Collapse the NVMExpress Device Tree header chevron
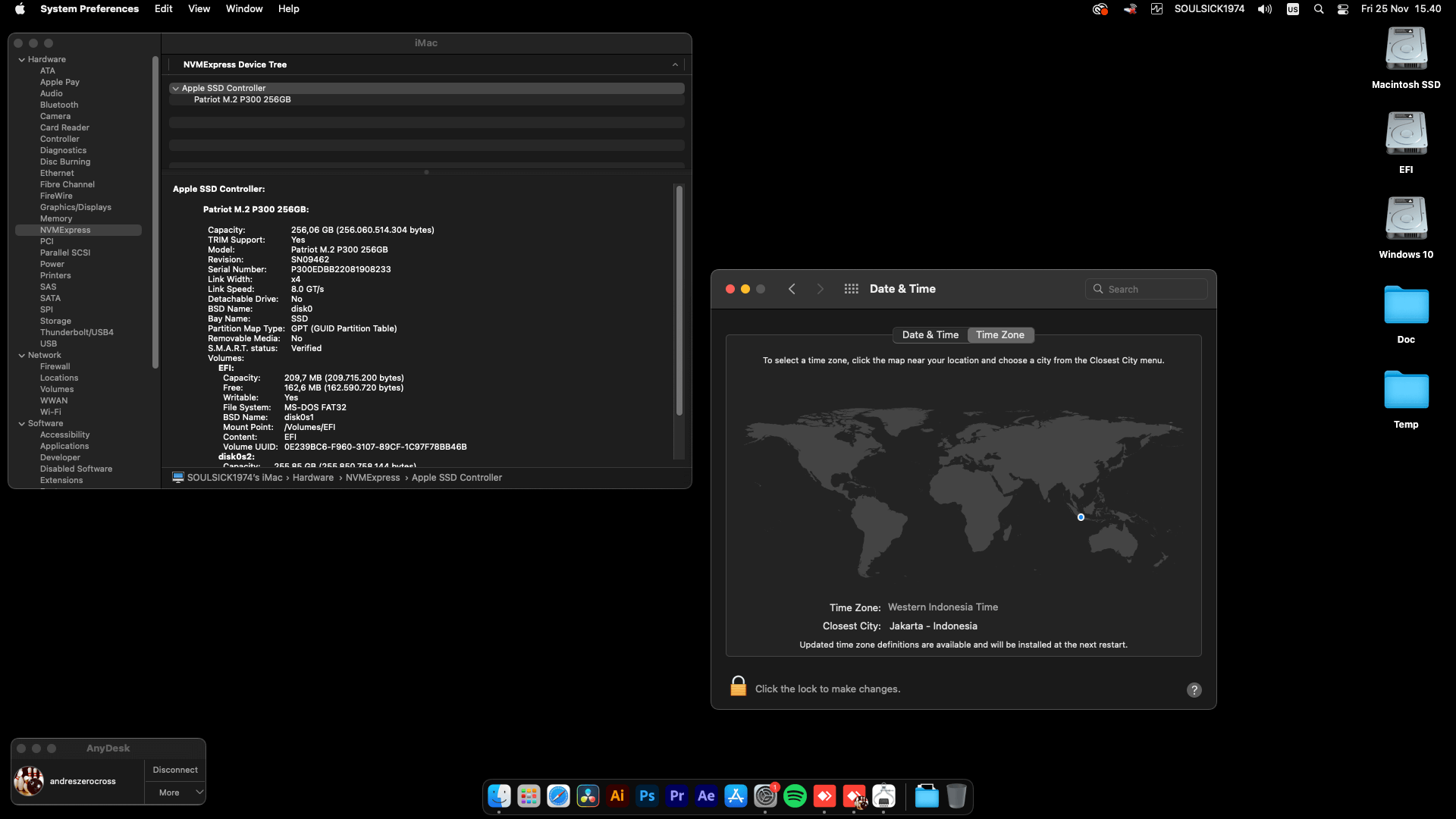Screen dimensions: 1456x819 [x=675, y=64]
